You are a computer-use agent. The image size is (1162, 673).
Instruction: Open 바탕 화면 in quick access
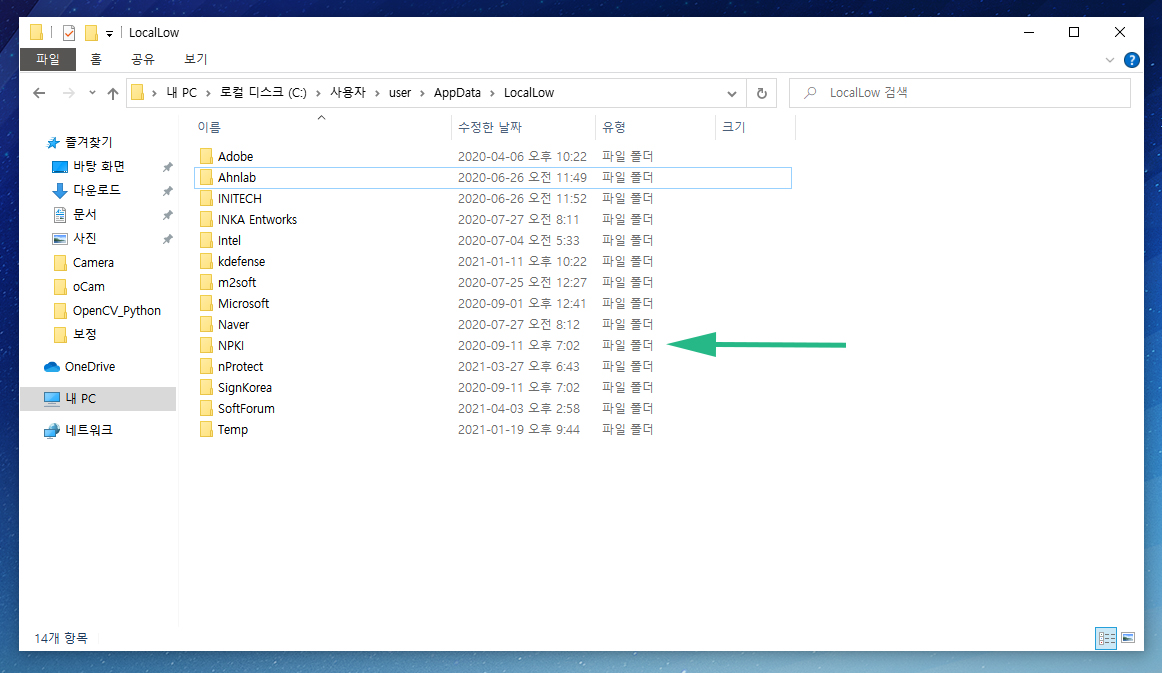[x=99, y=167]
